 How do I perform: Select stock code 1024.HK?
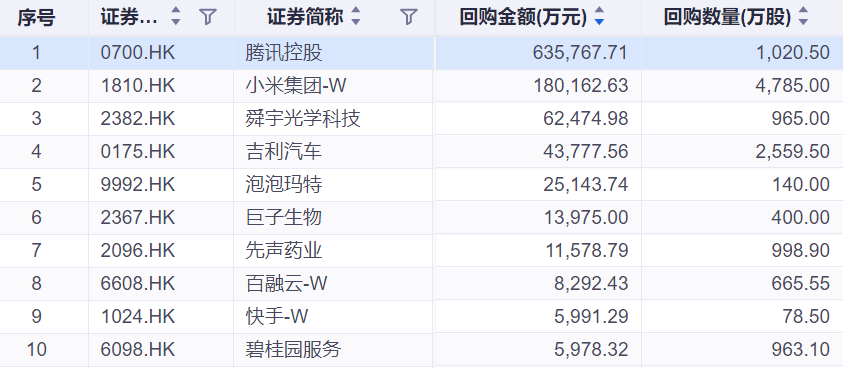click(x=138, y=316)
